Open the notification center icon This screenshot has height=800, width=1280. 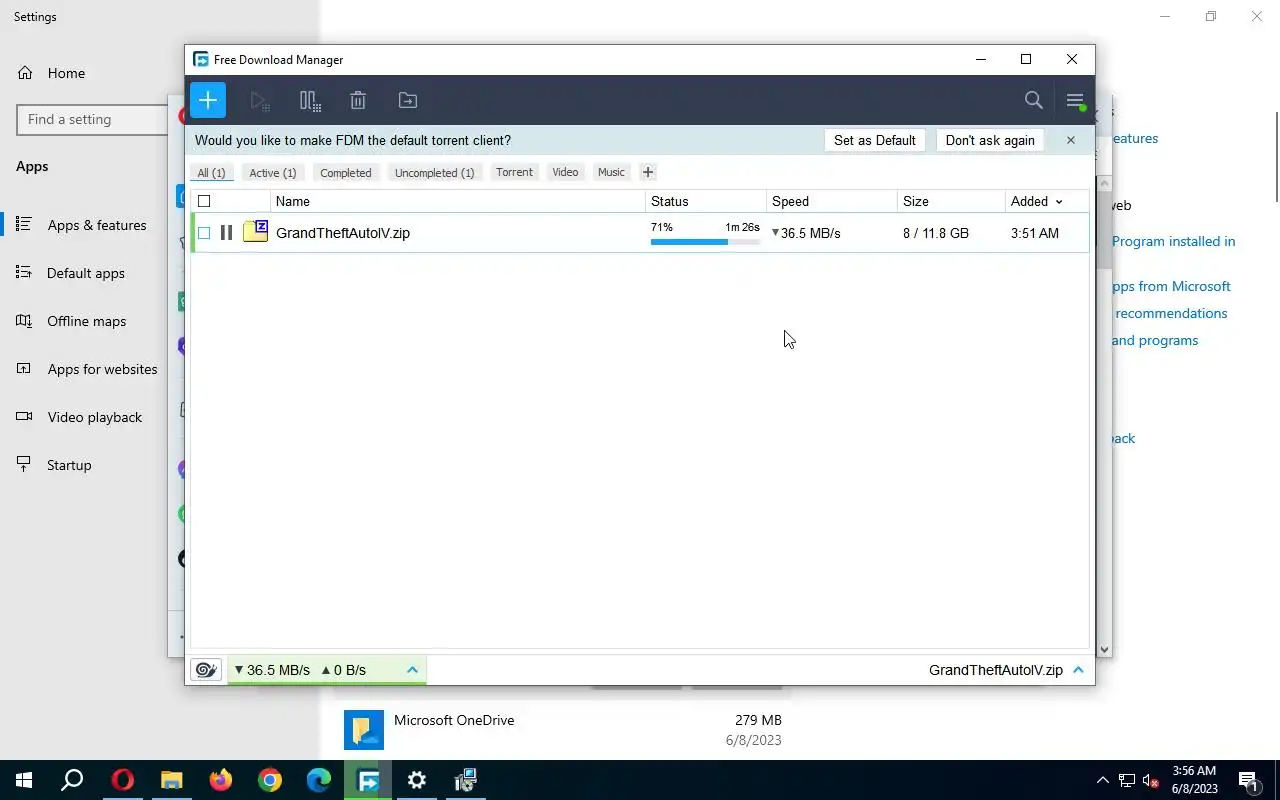coord(1248,780)
